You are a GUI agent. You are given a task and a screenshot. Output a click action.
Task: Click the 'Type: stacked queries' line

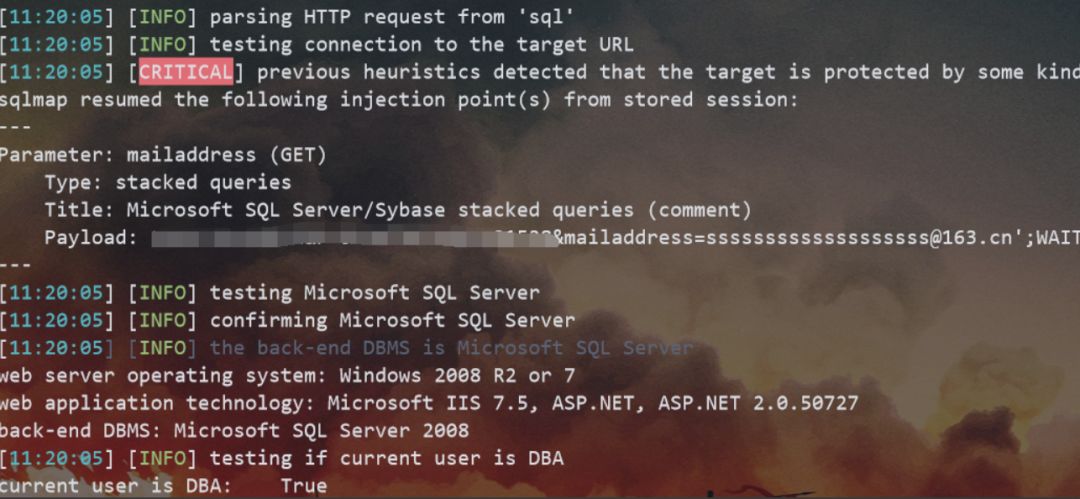coord(168,182)
